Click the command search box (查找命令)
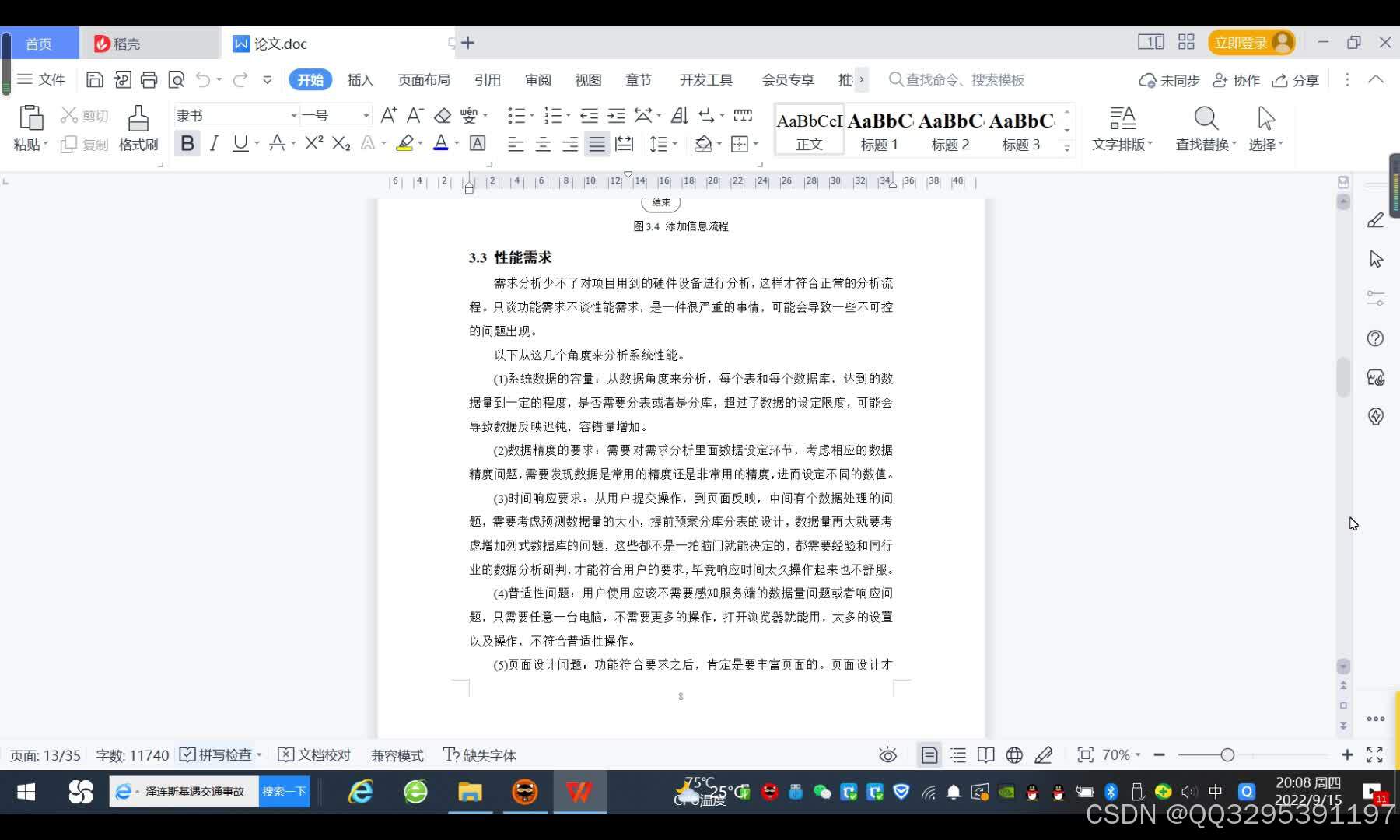The height and width of the screenshot is (840, 1400). pyautogui.click(x=957, y=79)
